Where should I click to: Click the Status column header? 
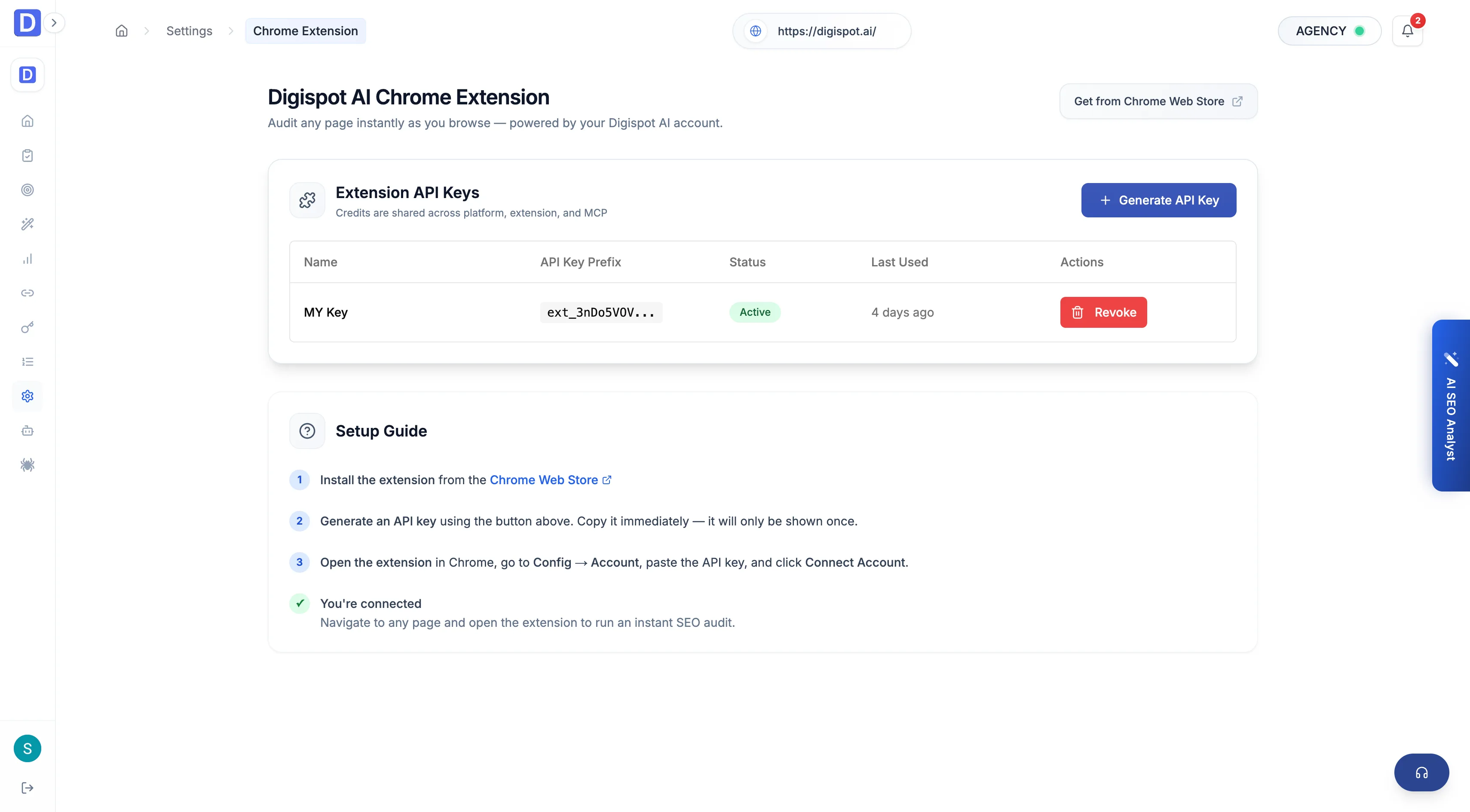point(747,263)
